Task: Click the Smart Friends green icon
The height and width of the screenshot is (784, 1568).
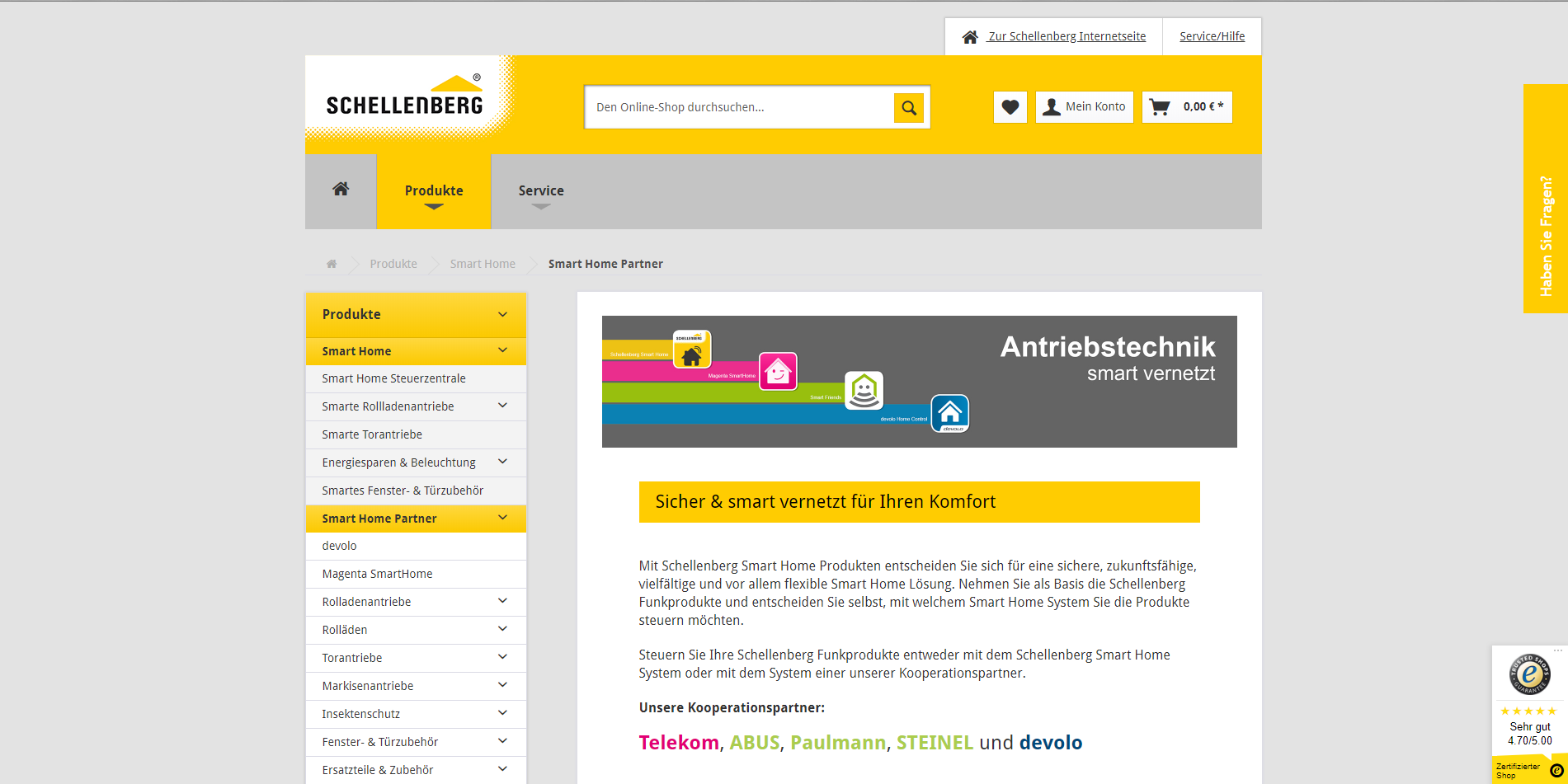Action: 864,391
